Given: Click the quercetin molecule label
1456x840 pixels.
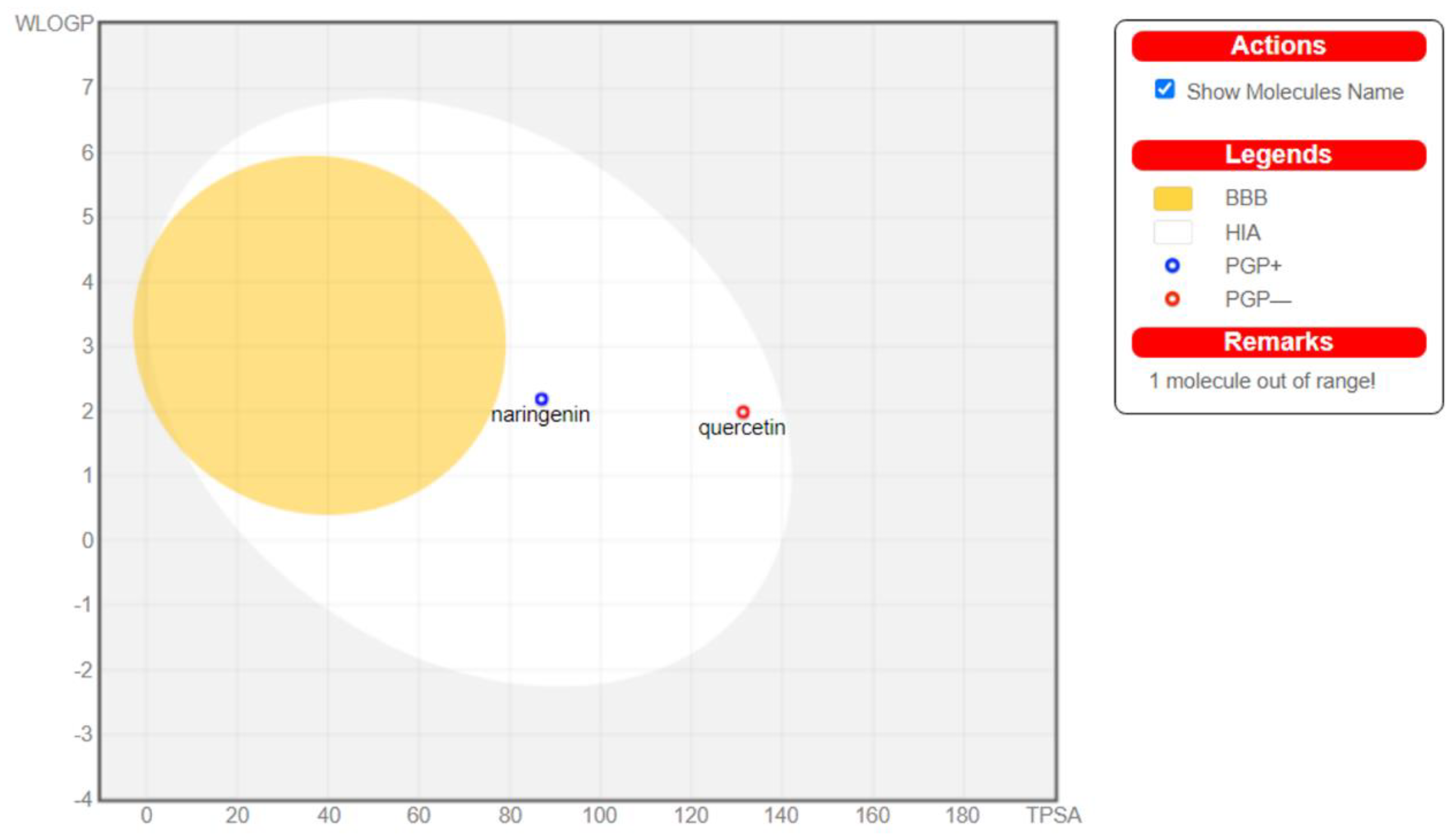Looking at the screenshot, I should click(x=741, y=428).
